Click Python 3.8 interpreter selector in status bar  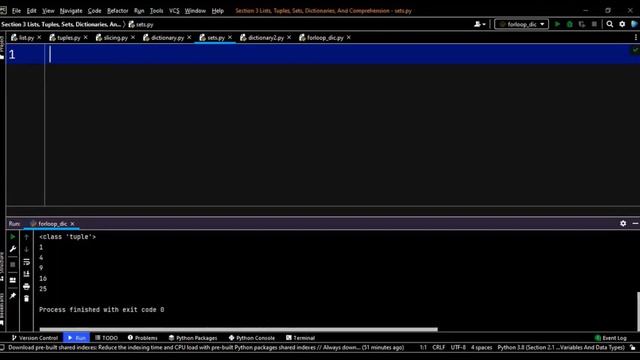(x=561, y=348)
